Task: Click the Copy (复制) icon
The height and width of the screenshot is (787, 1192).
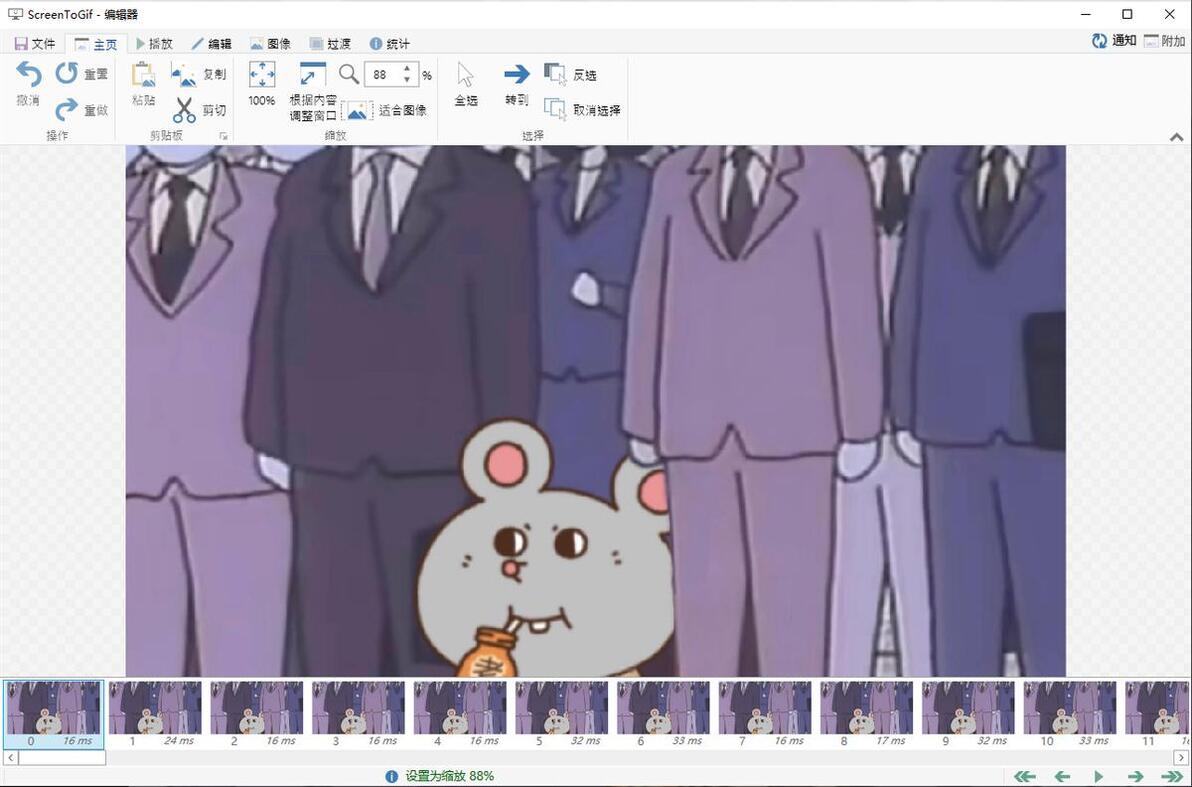Action: tap(183, 74)
